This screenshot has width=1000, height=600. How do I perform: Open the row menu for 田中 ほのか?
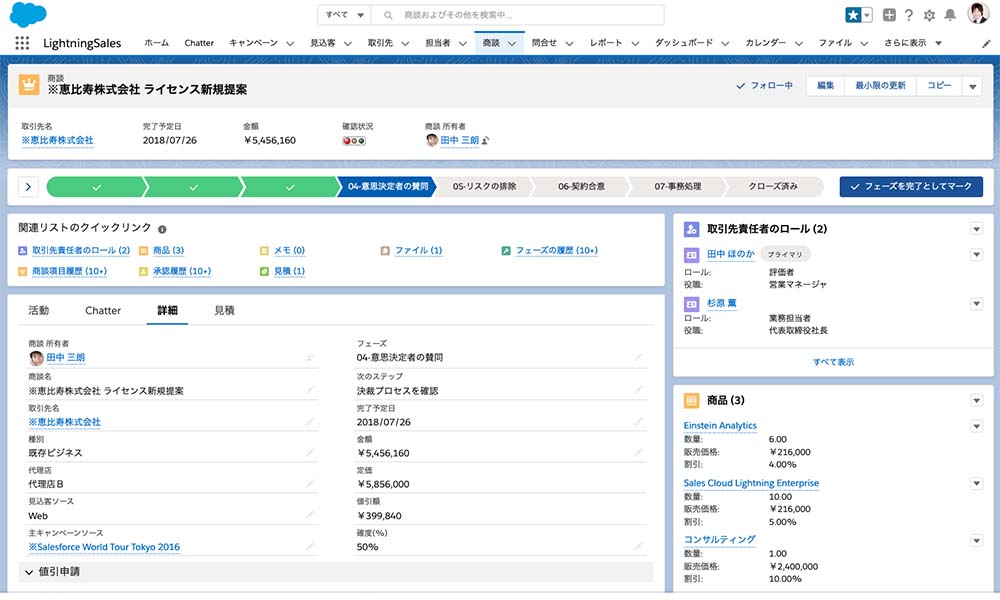click(x=976, y=254)
